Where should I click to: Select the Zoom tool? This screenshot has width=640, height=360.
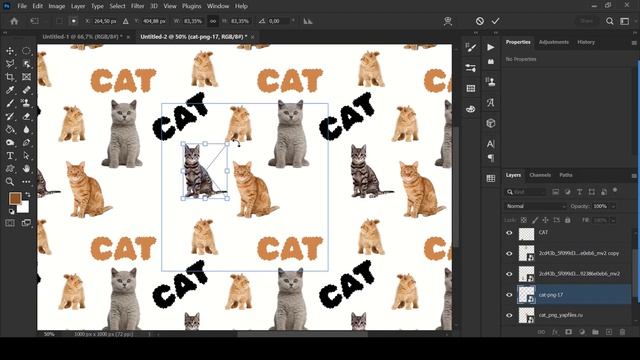[x=10, y=182]
